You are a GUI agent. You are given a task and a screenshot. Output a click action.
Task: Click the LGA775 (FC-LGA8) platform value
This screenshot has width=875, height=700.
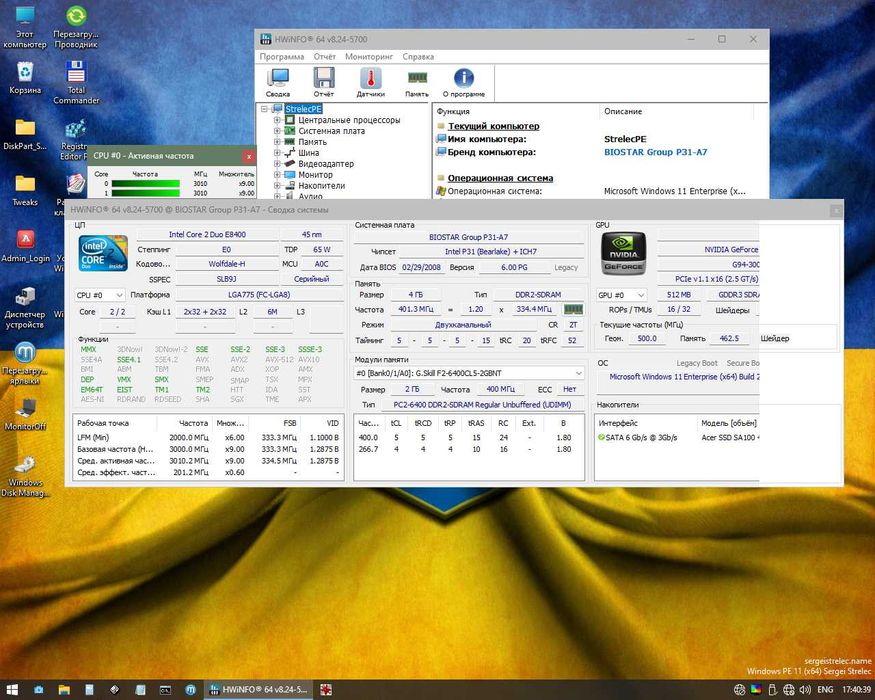pos(259,295)
